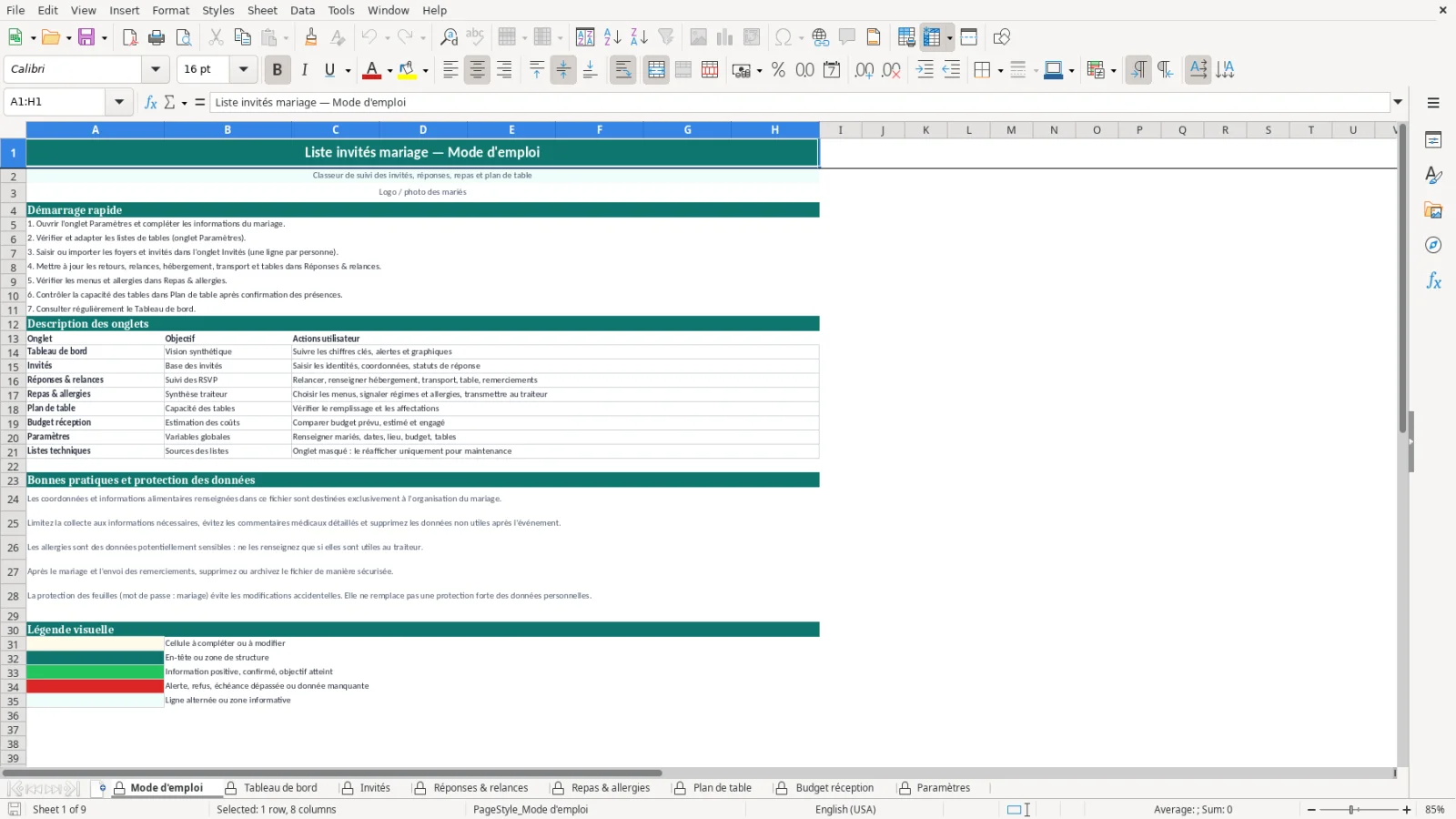Click the Save document icon
This screenshot has width=1456, height=819.
point(86,37)
